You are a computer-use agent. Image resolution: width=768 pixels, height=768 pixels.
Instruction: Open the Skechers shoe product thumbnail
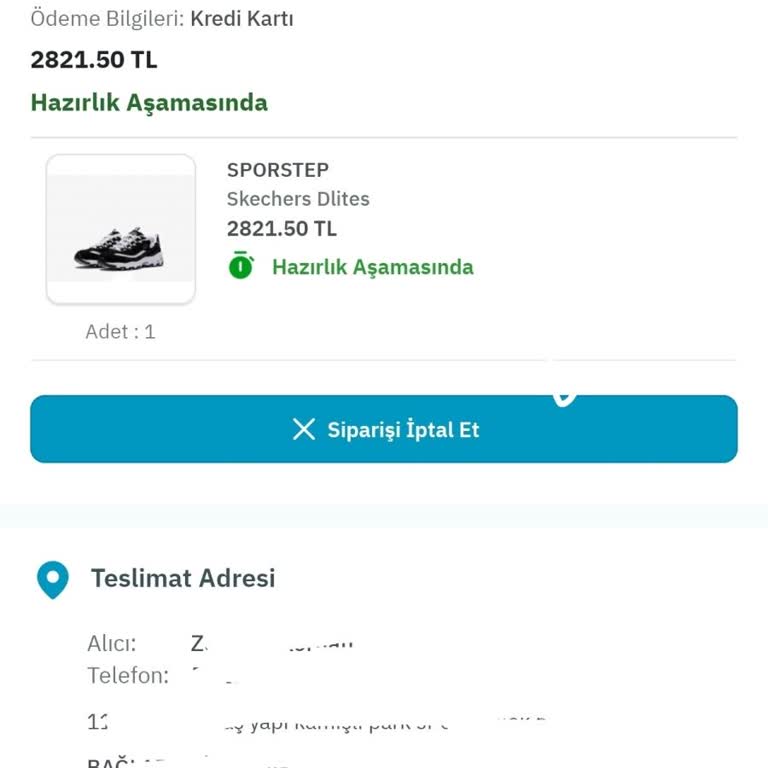tap(121, 229)
